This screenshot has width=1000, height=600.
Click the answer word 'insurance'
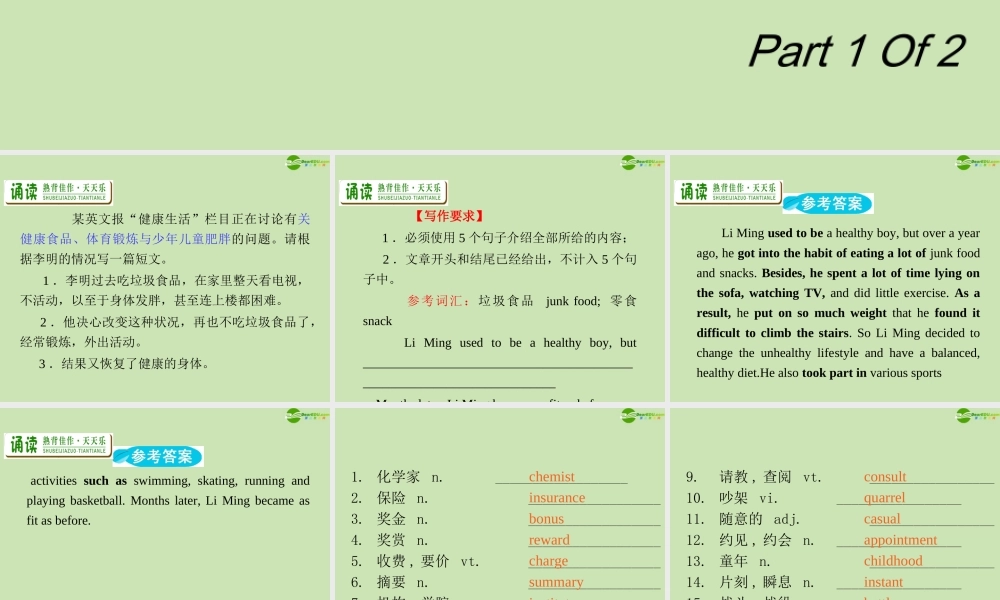point(557,497)
